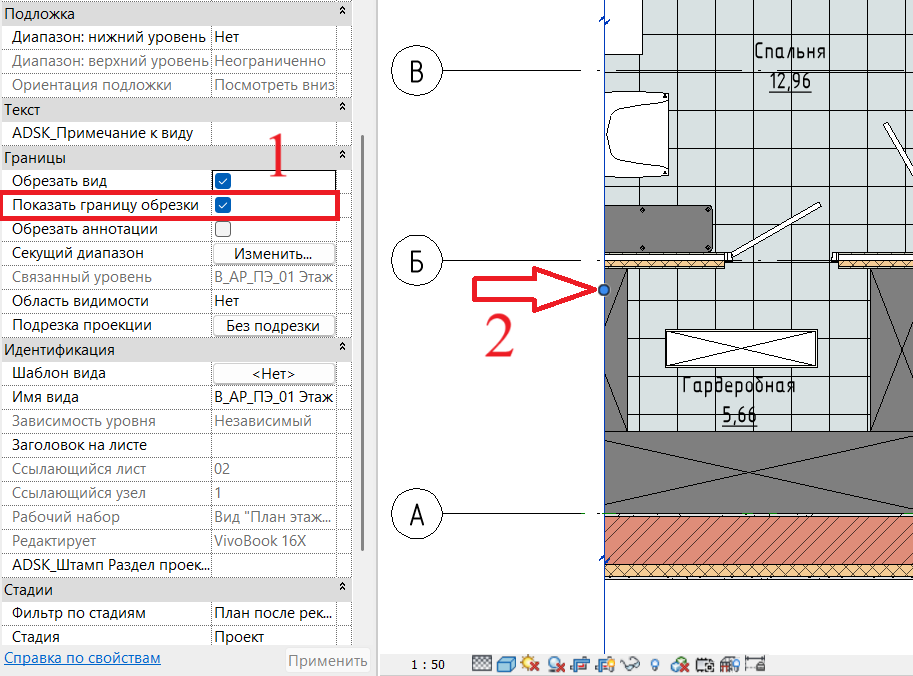The width and height of the screenshot is (913, 676).
Task: Select the Спальня room tag
Action: point(790,51)
